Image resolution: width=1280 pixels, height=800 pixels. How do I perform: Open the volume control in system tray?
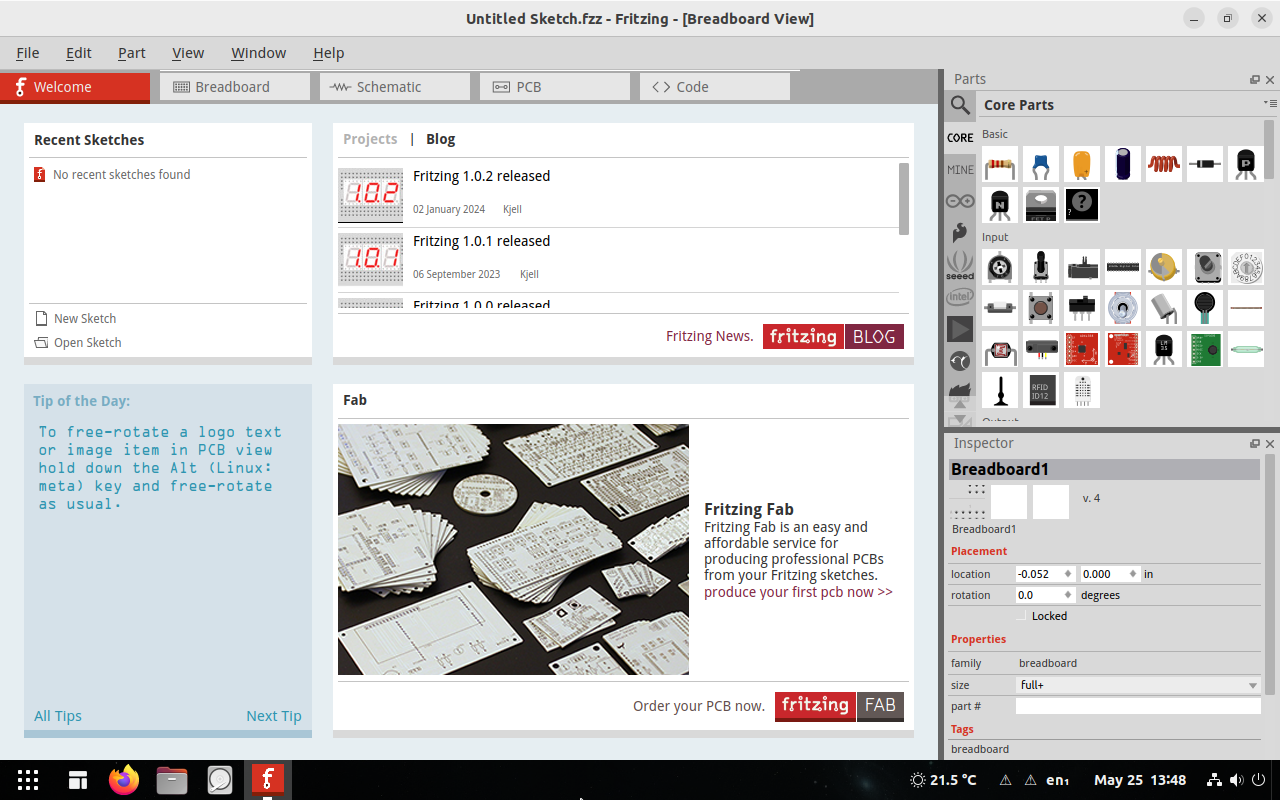pyautogui.click(x=1237, y=780)
